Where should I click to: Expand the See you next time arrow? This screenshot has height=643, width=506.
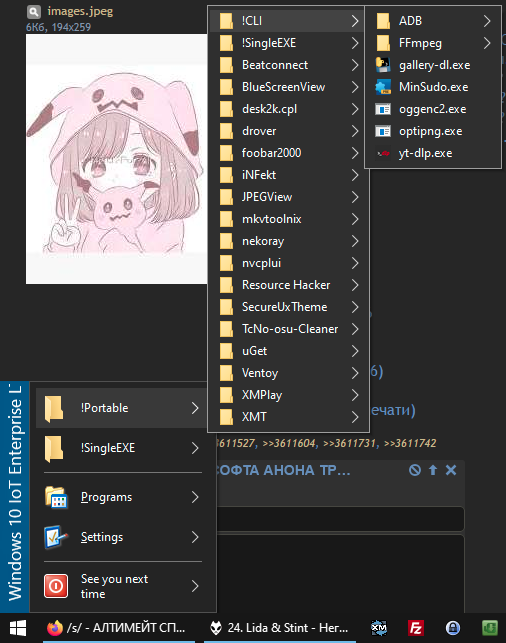tap(195, 586)
